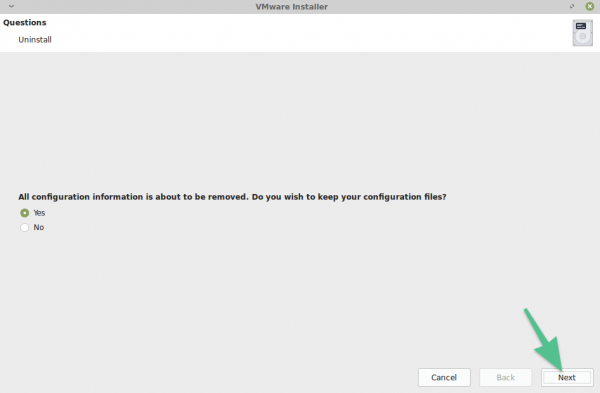Select the No radio button
600x393 pixels.
click(24, 227)
